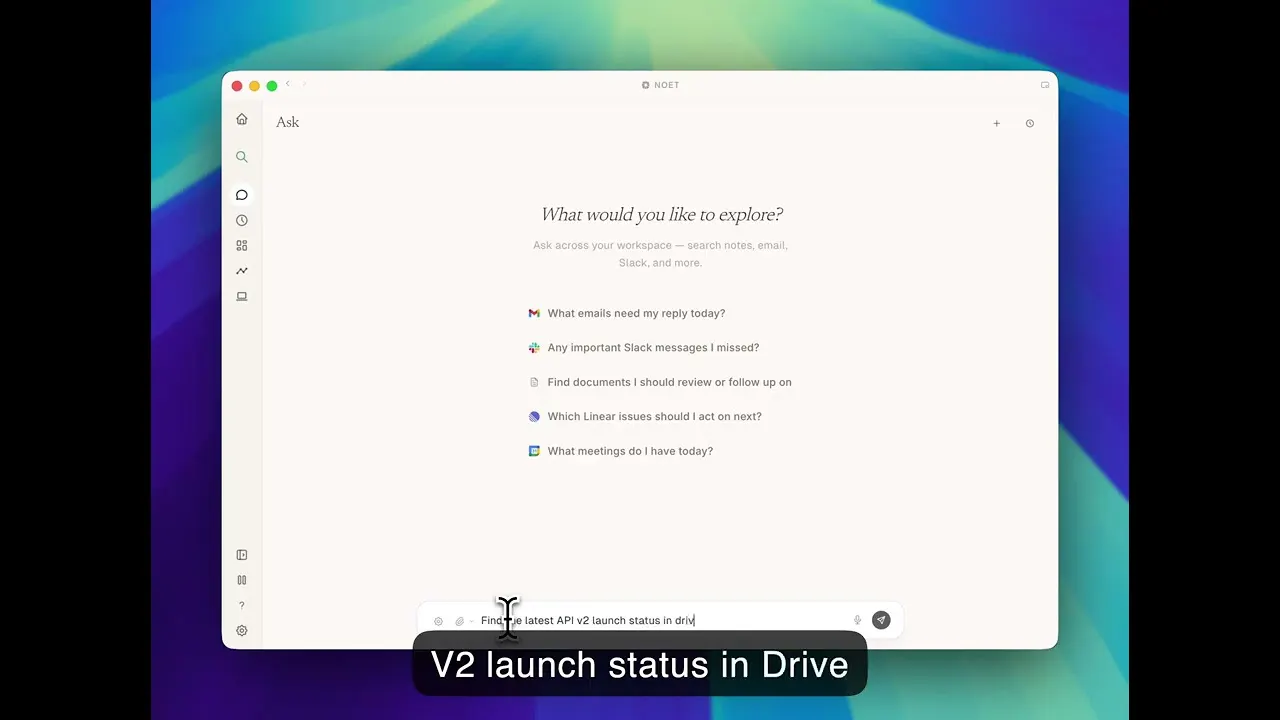Send the message with the arrow button

coord(881,620)
